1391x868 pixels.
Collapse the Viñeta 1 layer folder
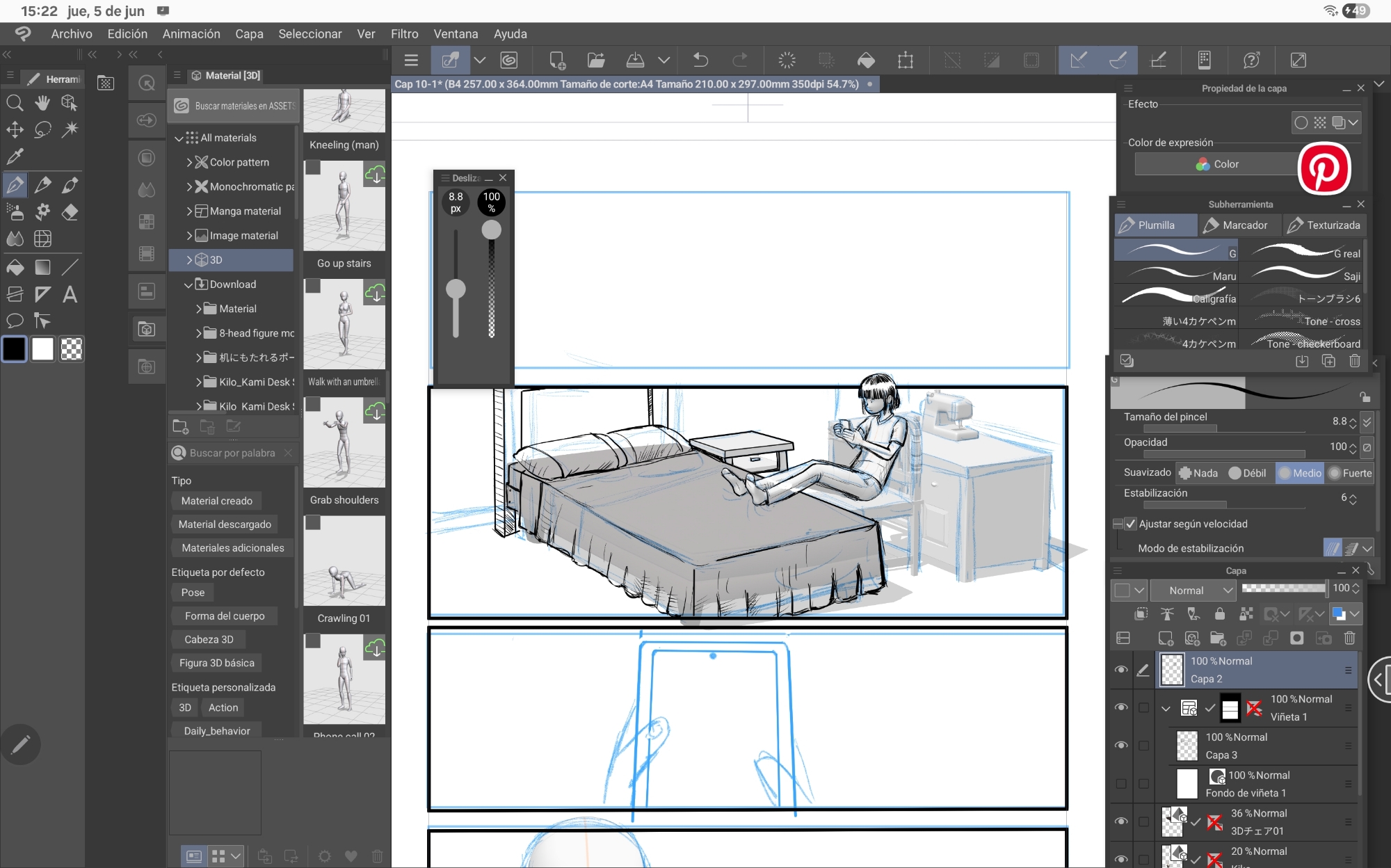point(1166,708)
